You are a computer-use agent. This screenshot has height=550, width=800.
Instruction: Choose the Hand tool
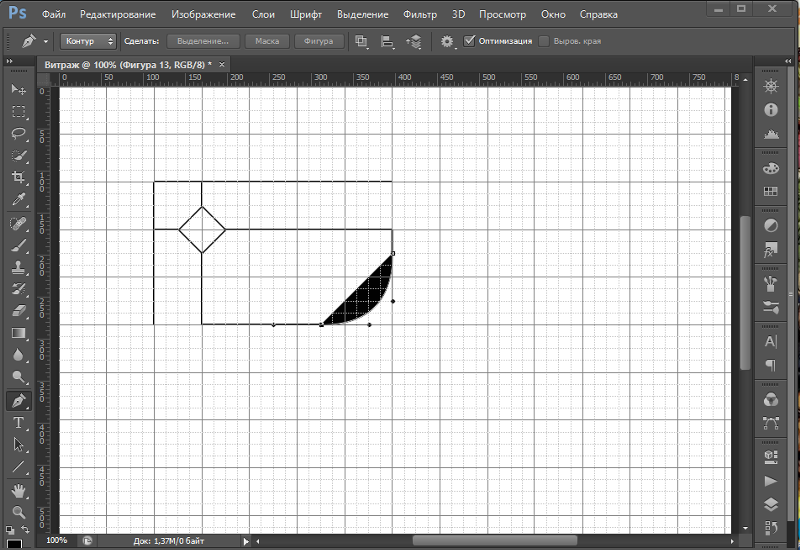pyautogui.click(x=18, y=490)
